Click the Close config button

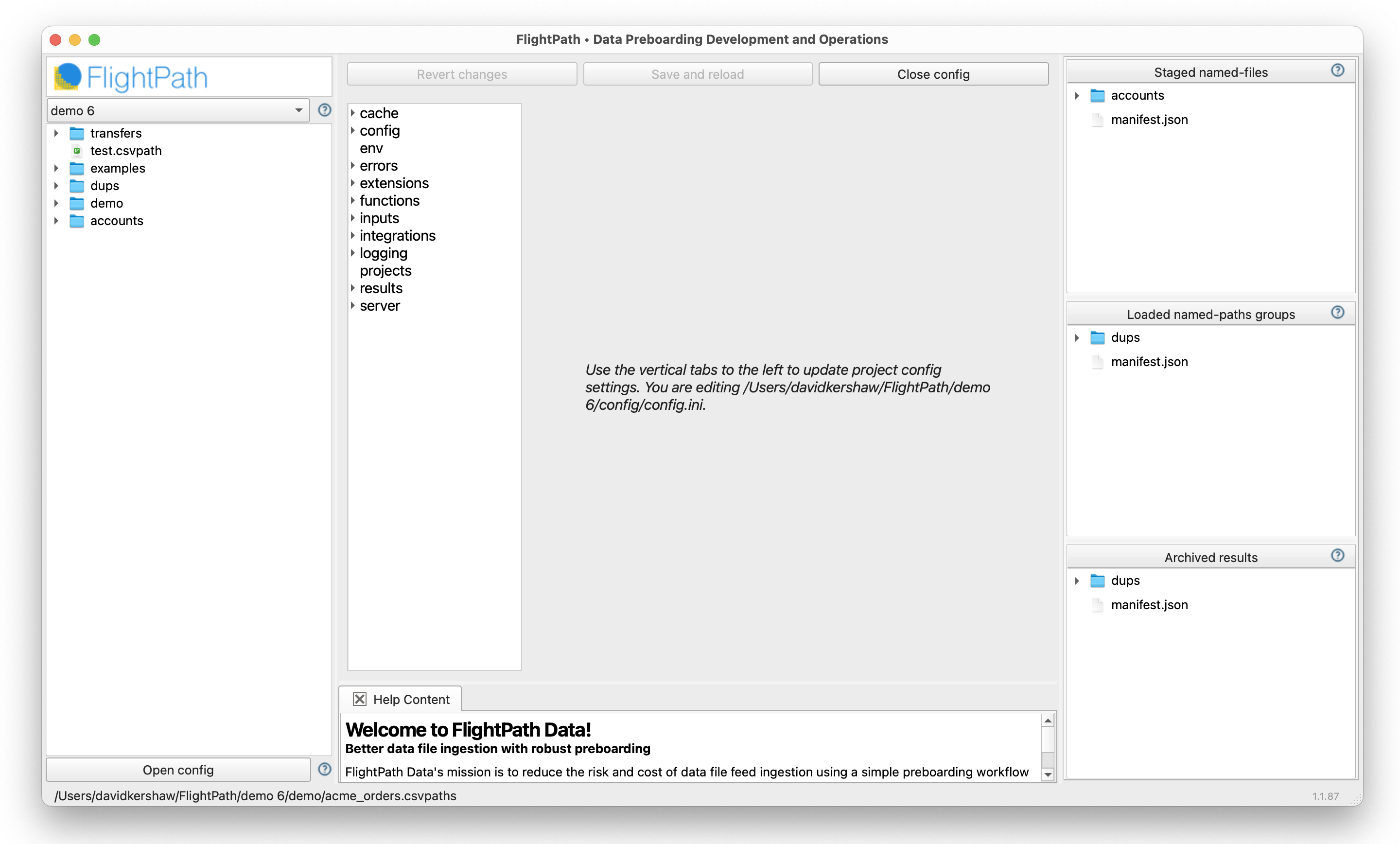(x=933, y=74)
